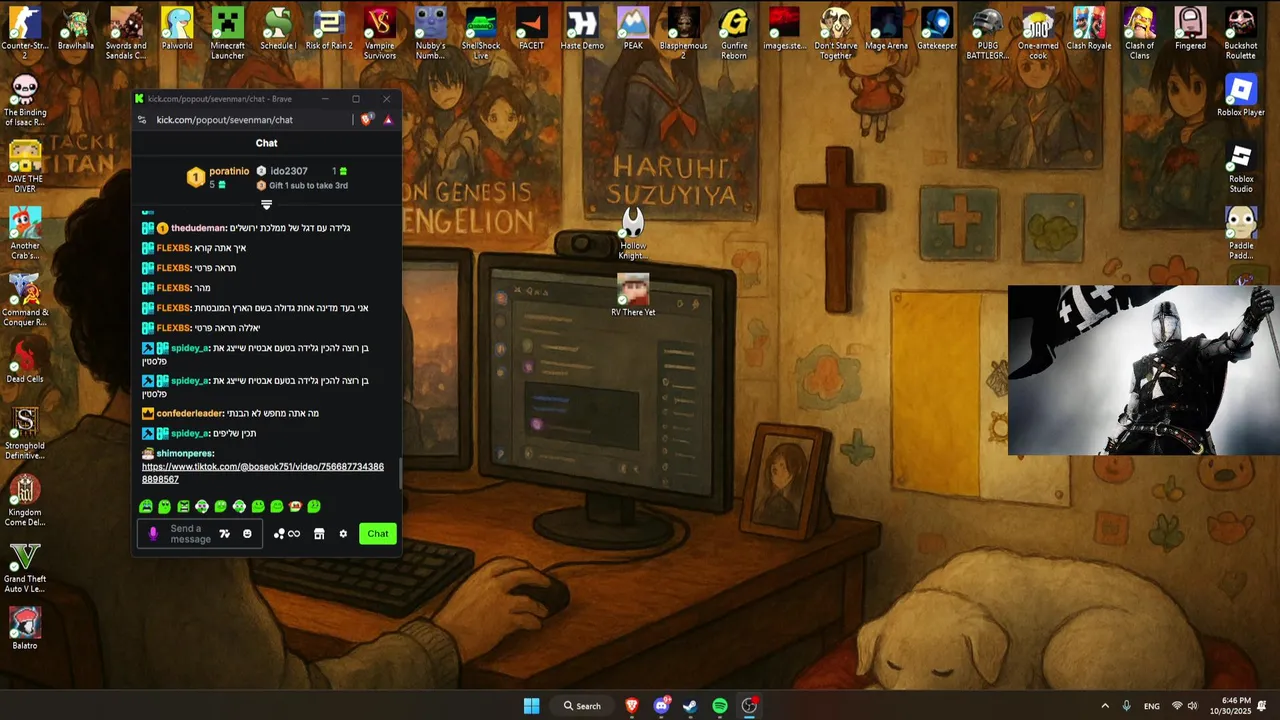This screenshot has width=1280, height=720.
Task: Select the Gunfire Reborn icon
Action: [x=734, y=32]
